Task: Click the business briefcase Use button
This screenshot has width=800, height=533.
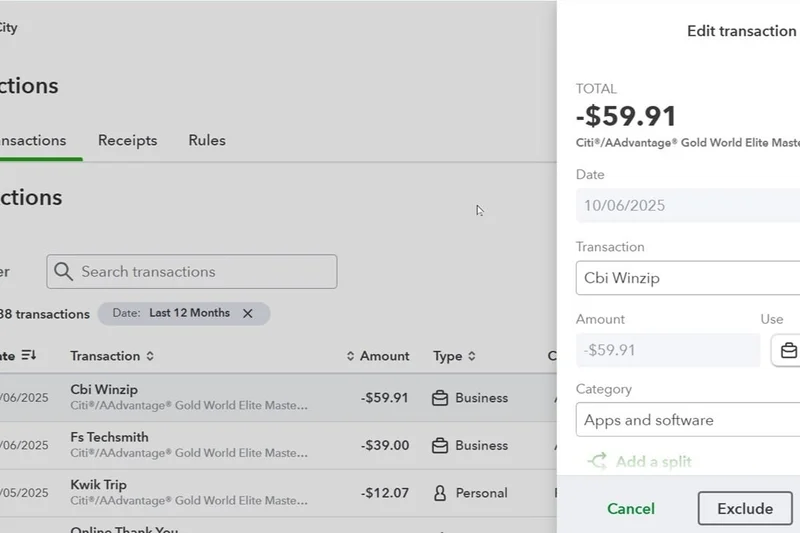Action: click(x=788, y=350)
